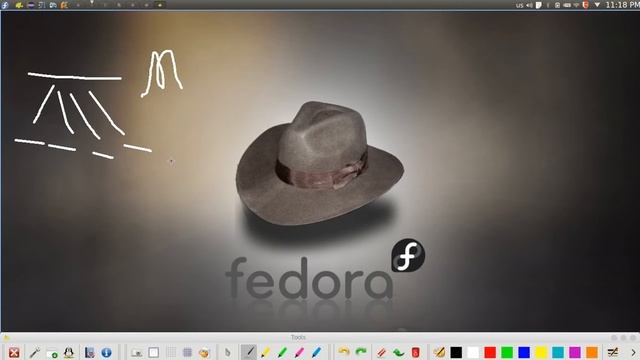Expand the toolbar overflow chevron
The height and width of the screenshot is (360, 640).
point(633,353)
